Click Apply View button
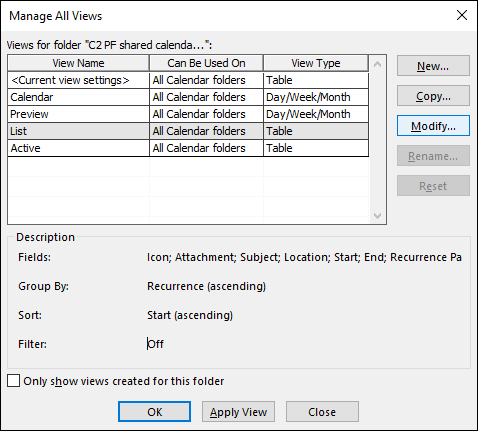Image resolution: width=478 pixels, height=431 pixels. point(238,412)
